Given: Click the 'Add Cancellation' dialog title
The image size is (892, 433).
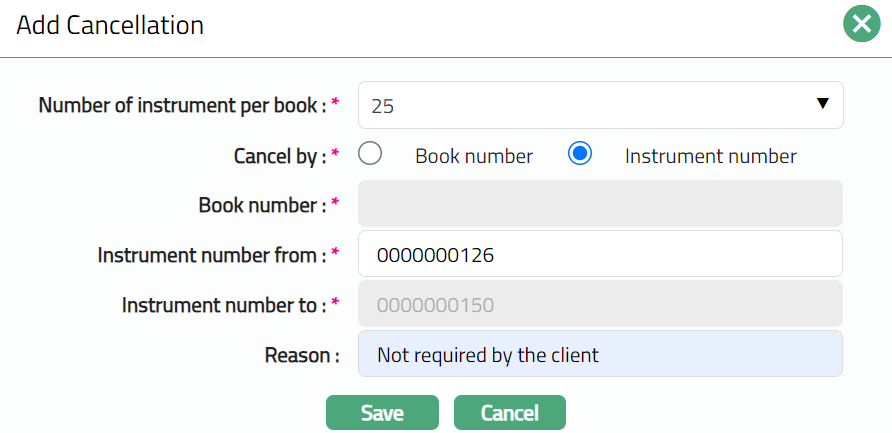Looking at the screenshot, I should click(110, 25).
